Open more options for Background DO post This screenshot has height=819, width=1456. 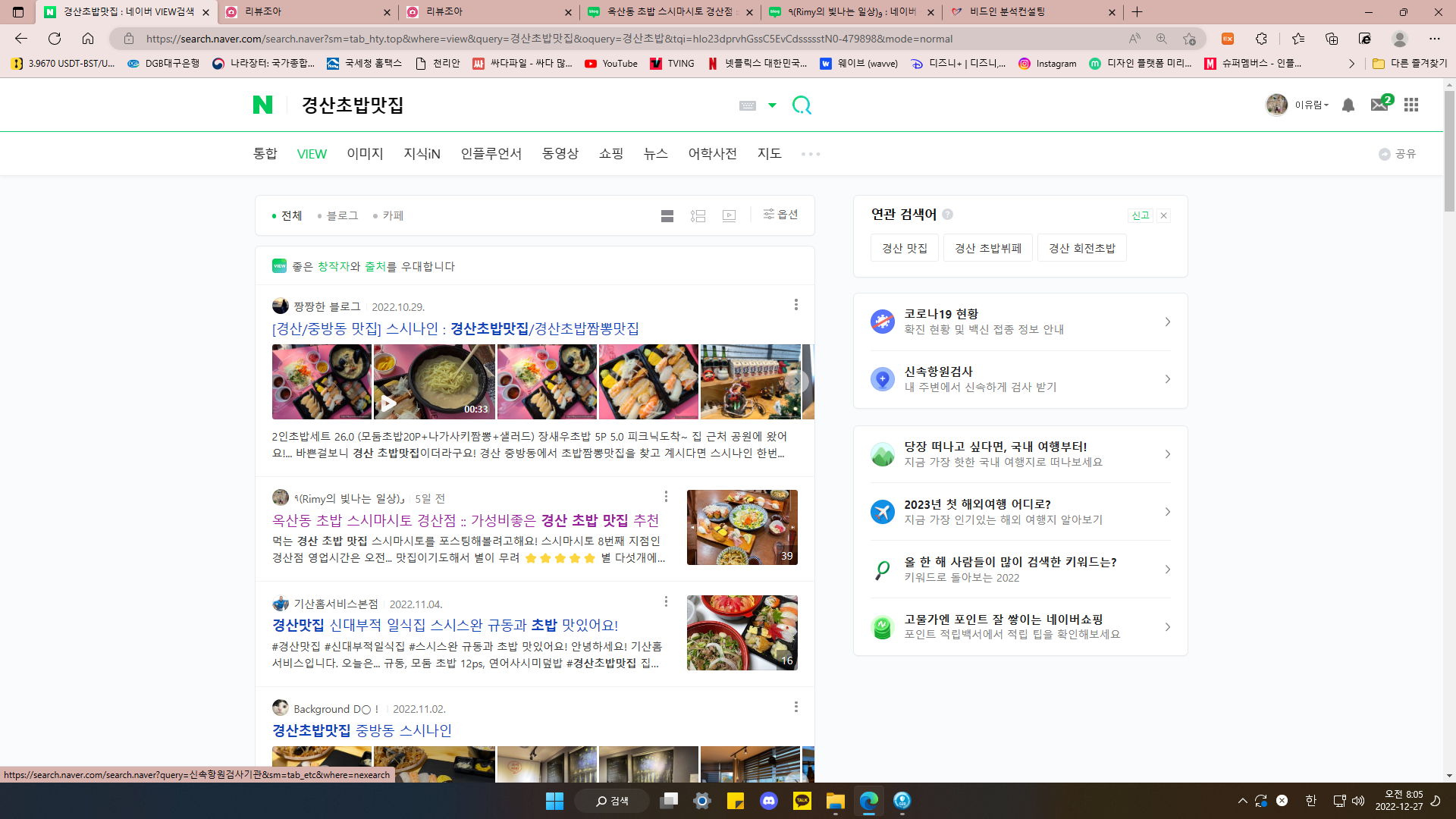point(795,707)
